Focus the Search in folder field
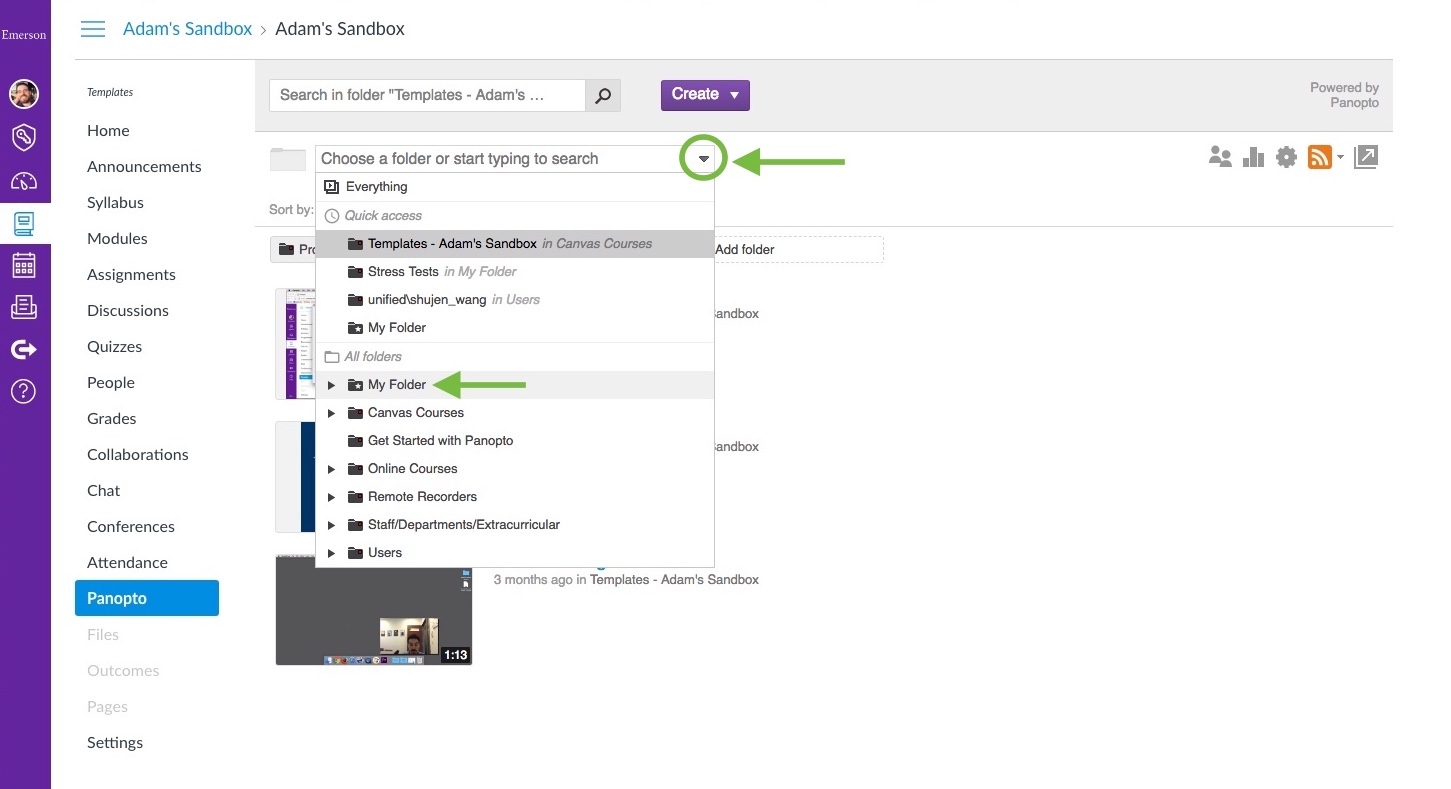This screenshot has width=1451, height=789. tap(427, 96)
